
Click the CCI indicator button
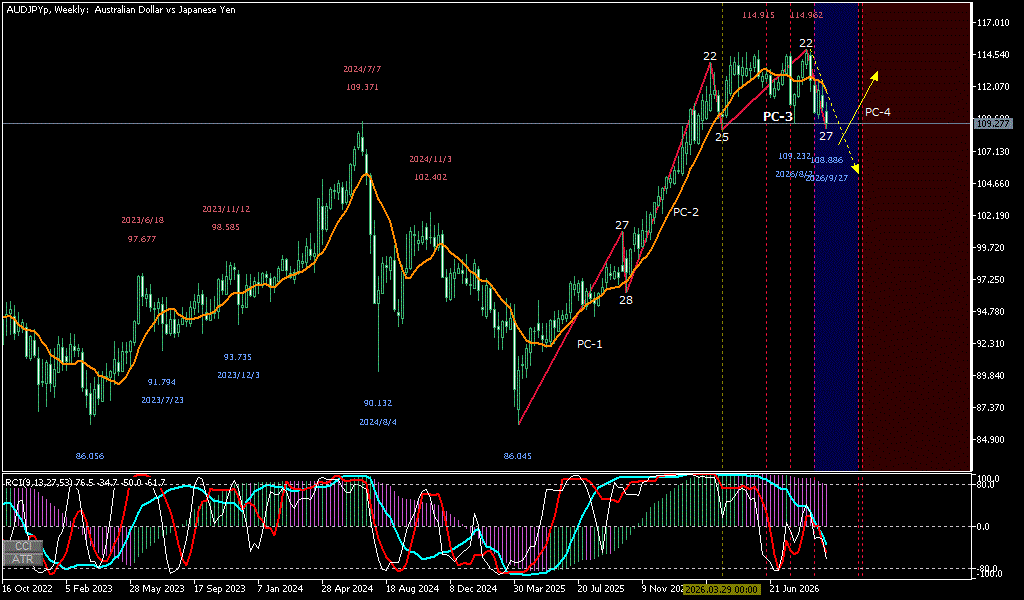click(x=23, y=545)
